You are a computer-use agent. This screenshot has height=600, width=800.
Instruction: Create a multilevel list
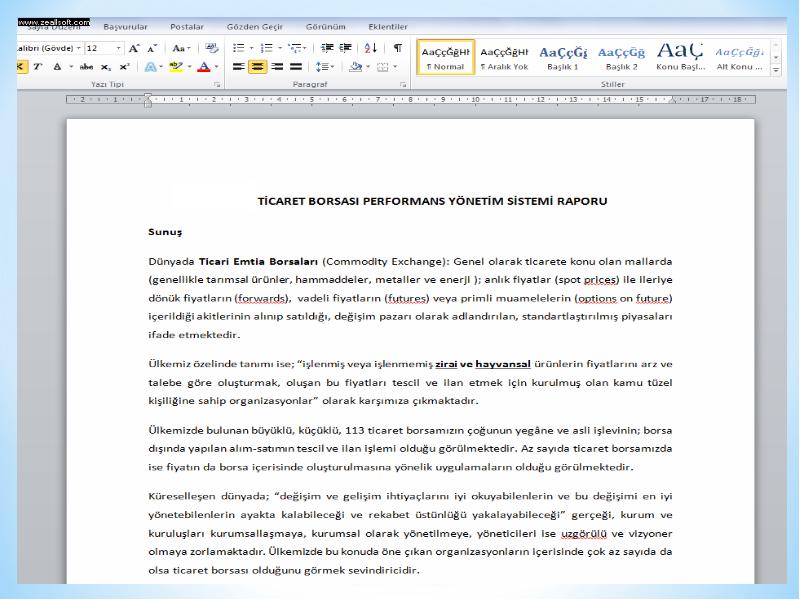point(294,48)
